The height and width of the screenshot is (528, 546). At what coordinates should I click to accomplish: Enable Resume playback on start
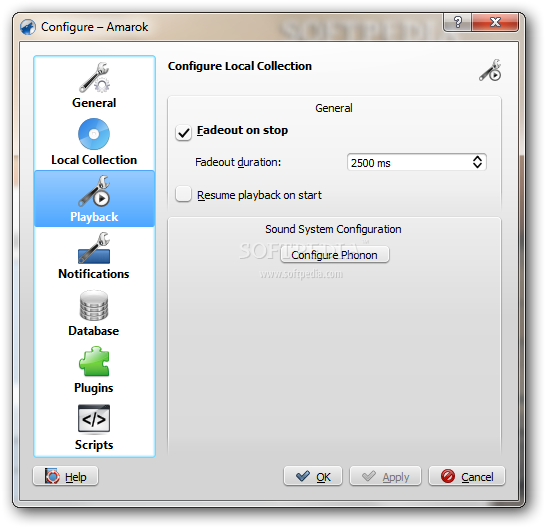pyautogui.click(x=184, y=194)
